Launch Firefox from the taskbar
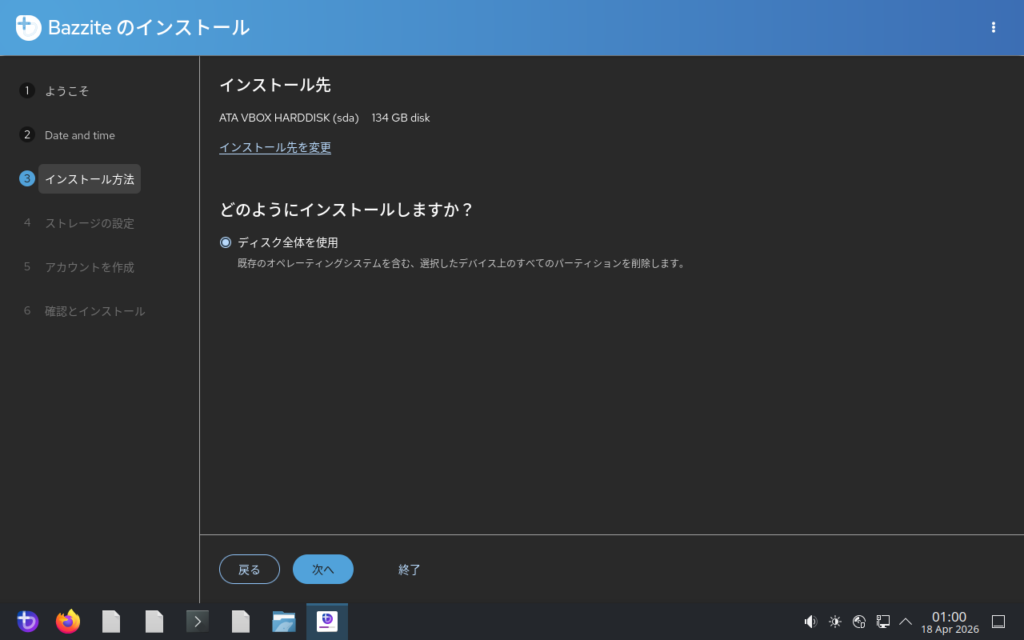This screenshot has width=1024, height=640. [x=68, y=621]
